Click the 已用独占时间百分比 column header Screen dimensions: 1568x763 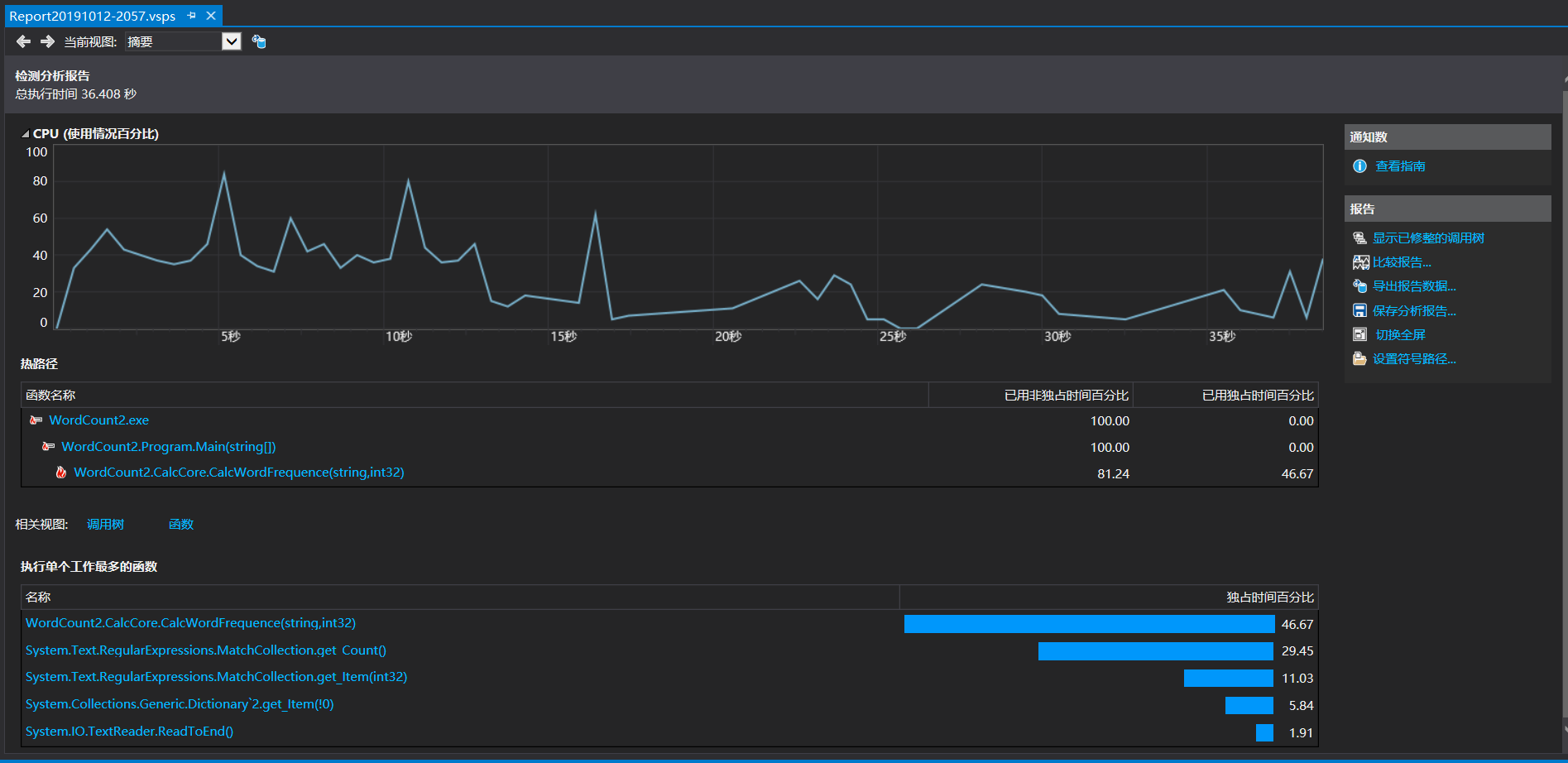(1225, 396)
